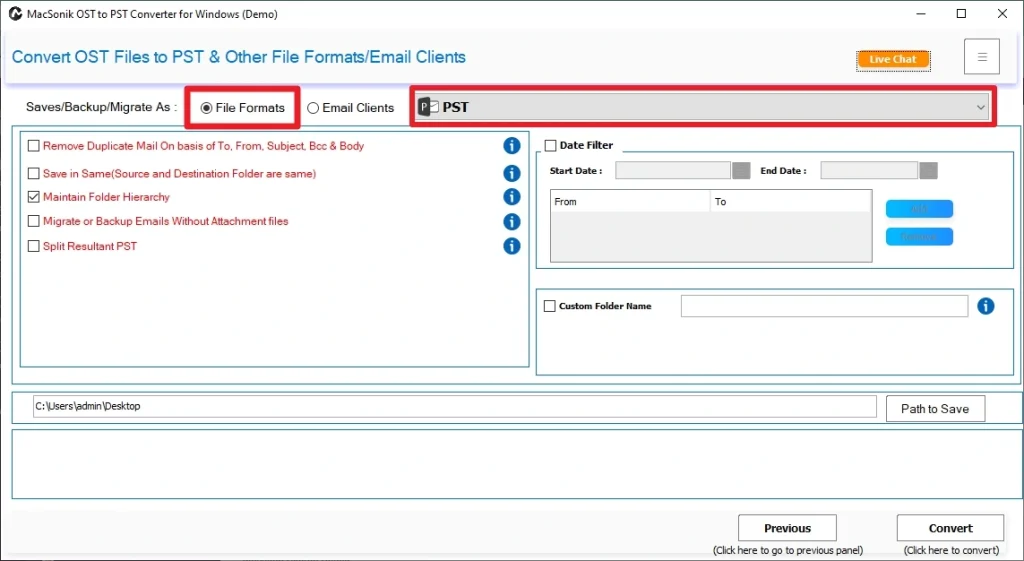Enable the Split Resultant PST checkbox
This screenshot has height=561, width=1024.
coord(34,246)
